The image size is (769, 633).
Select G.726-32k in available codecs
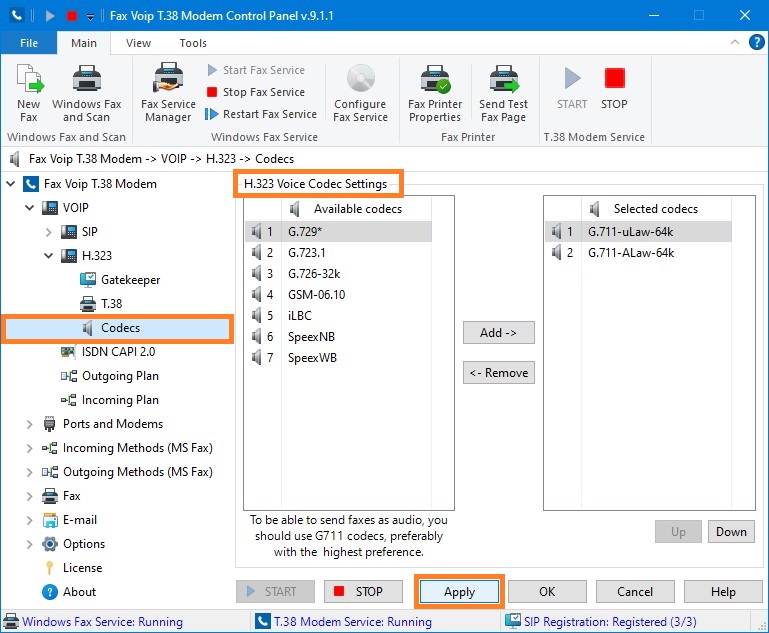338,274
